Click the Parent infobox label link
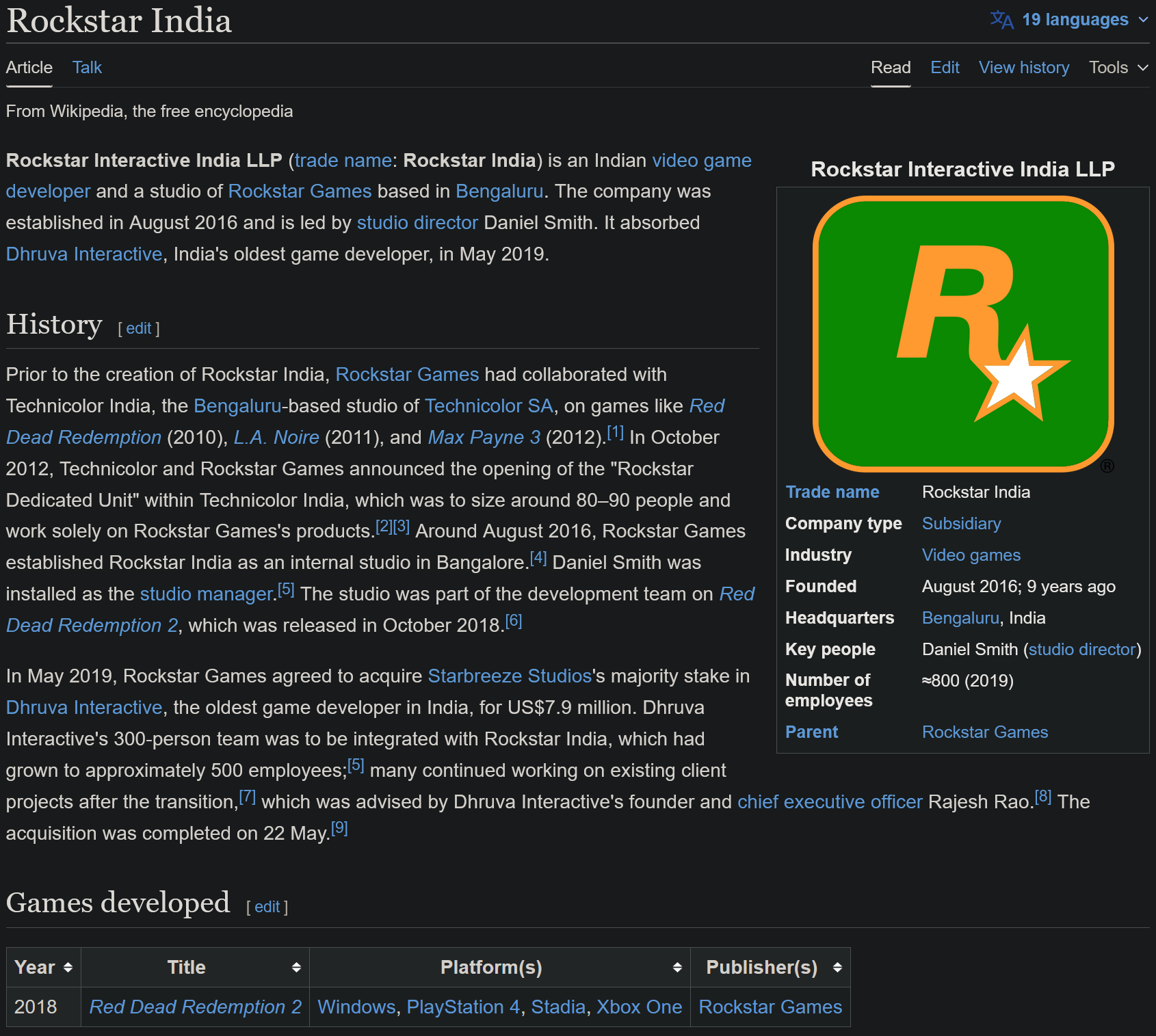This screenshot has width=1156, height=1036. point(811,732)
